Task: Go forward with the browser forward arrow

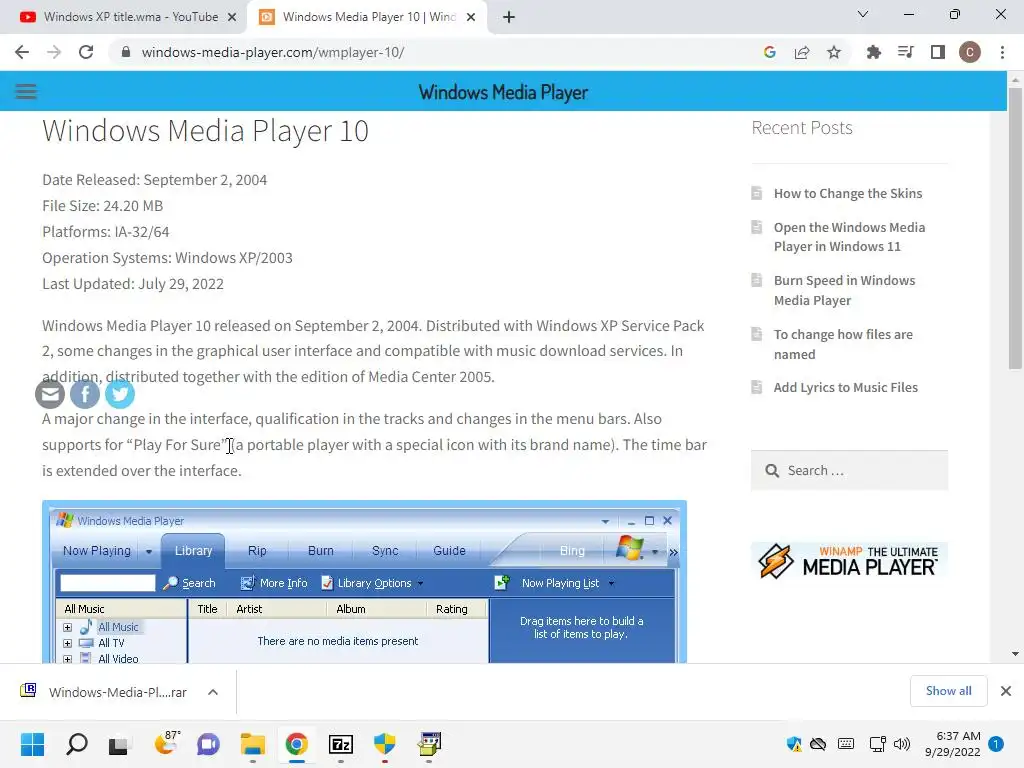Action: click(x=54, y=52)
